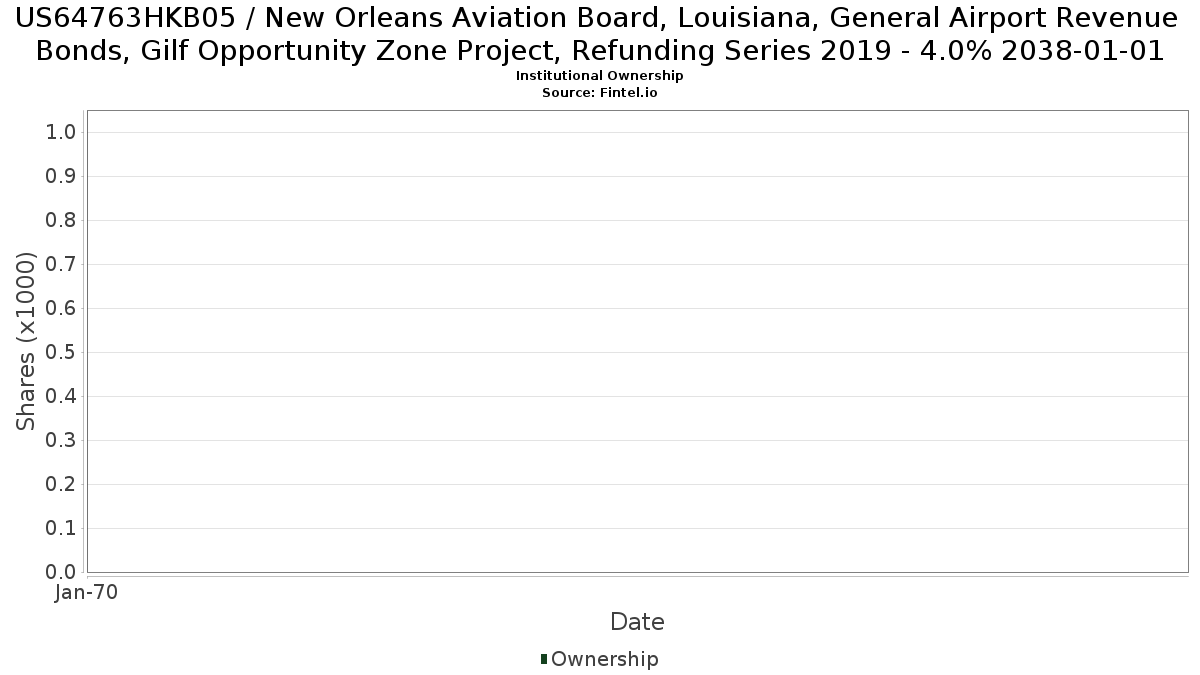
Task: Click the 1.0 y-axis tick label
Action: pyautogui.click(x=61, y=133)
